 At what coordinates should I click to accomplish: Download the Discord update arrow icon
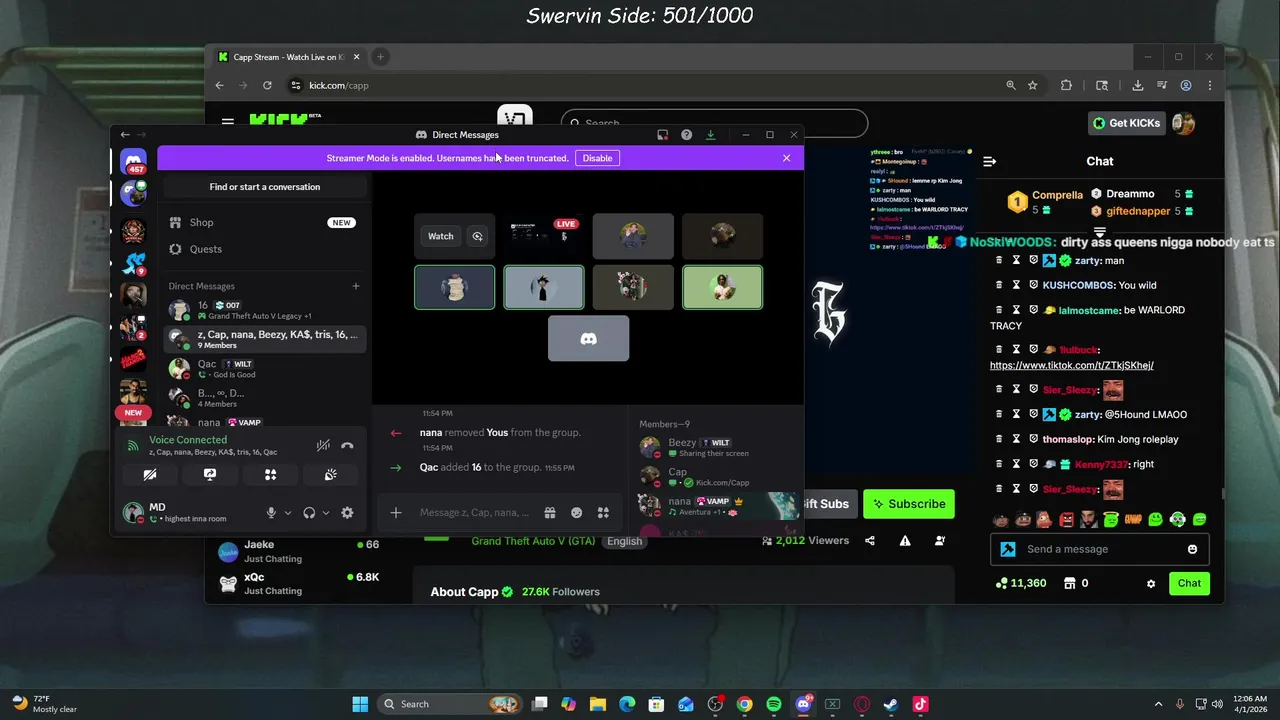coord(710,135)
